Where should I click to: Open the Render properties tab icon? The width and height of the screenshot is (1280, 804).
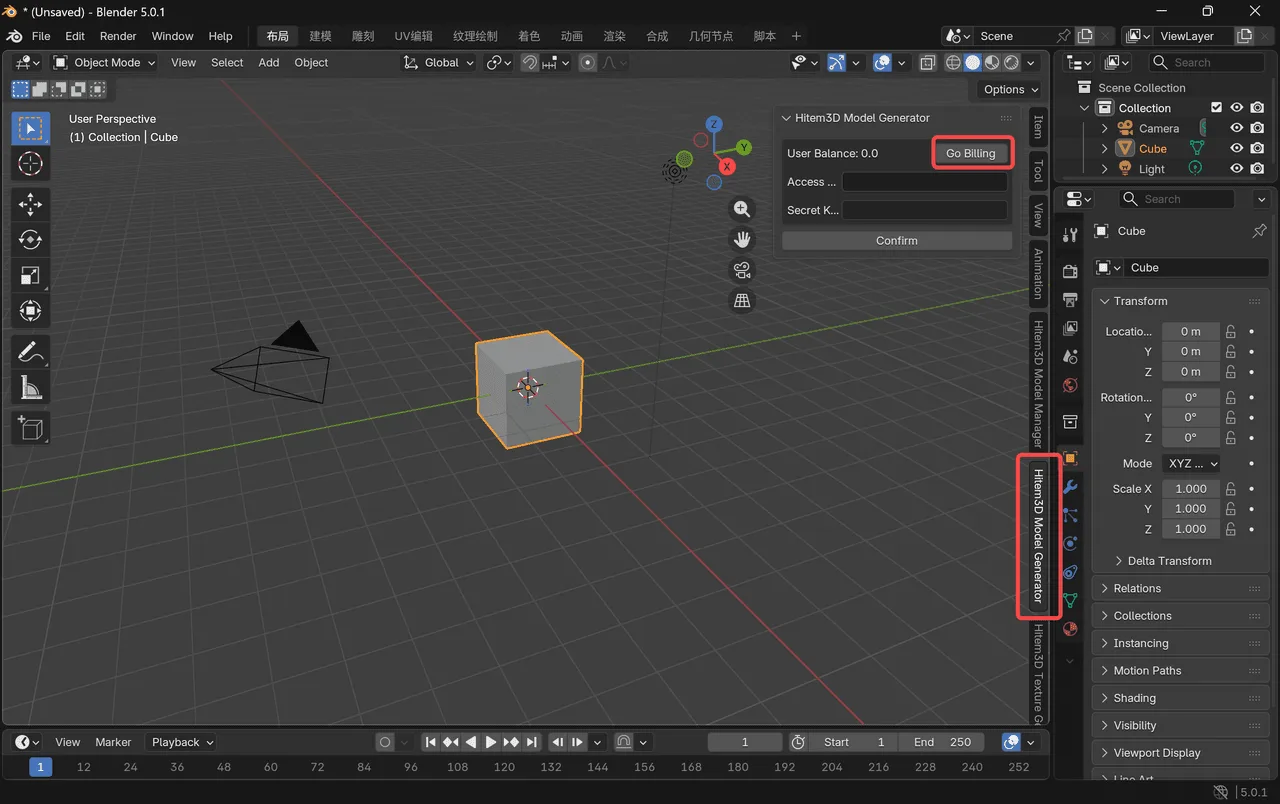[x=1070, y=271]
